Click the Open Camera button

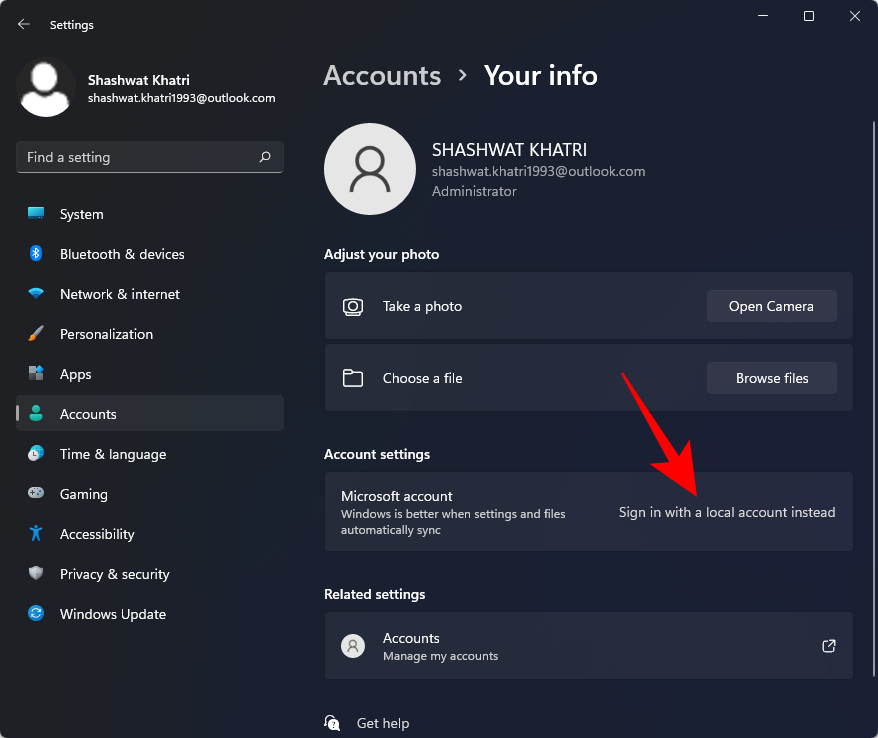(771, 306)
